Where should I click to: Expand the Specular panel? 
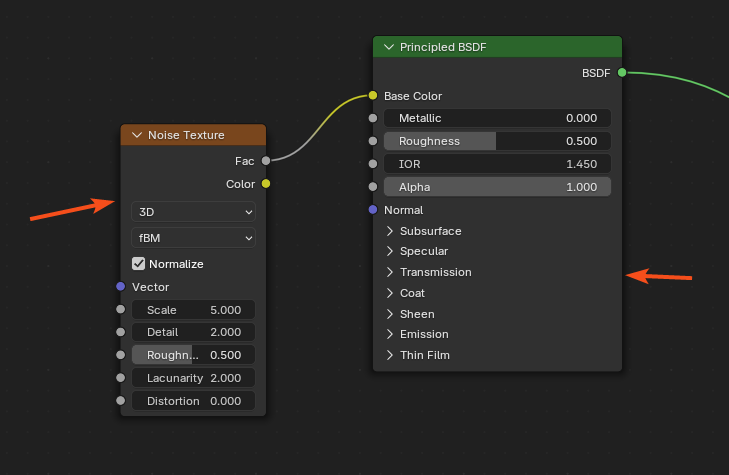390,251
